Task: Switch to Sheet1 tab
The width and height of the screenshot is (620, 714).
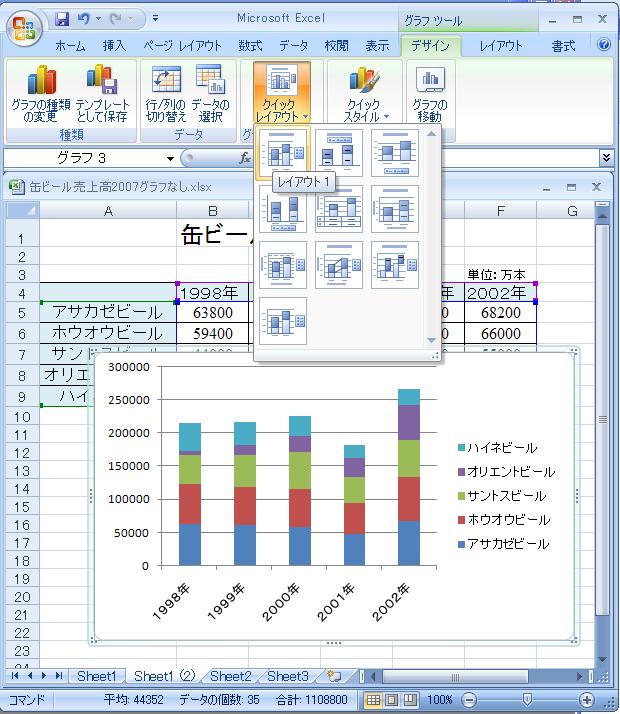Action: pyautogui.click(x=97, y=676)
